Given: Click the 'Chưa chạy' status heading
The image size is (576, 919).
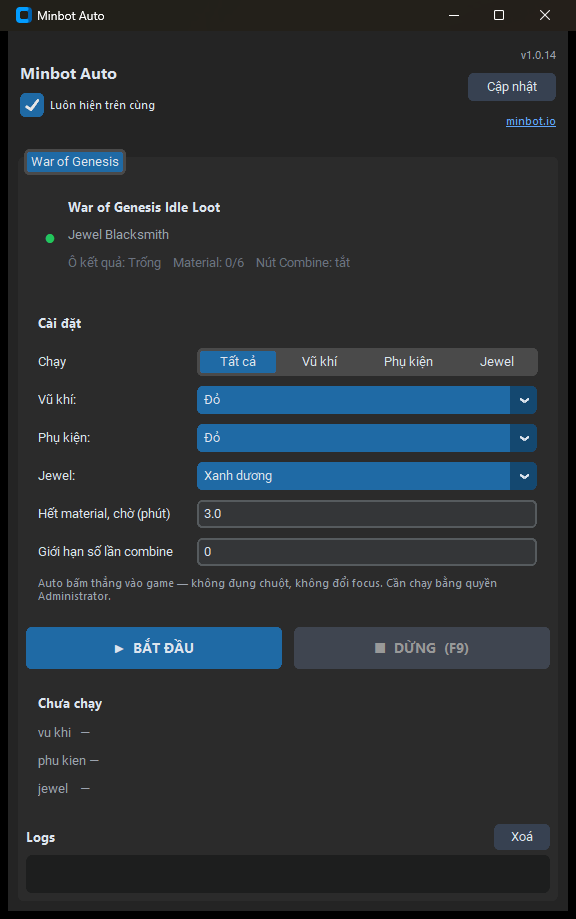Looking at the screenshot, I should click(x=70, y=703).
